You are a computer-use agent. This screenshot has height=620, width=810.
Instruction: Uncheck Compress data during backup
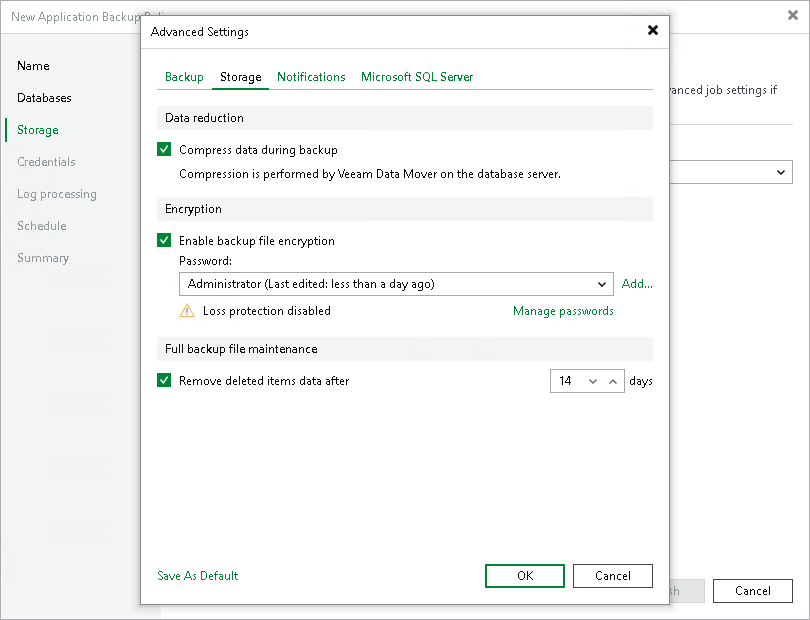coord(165,148)
